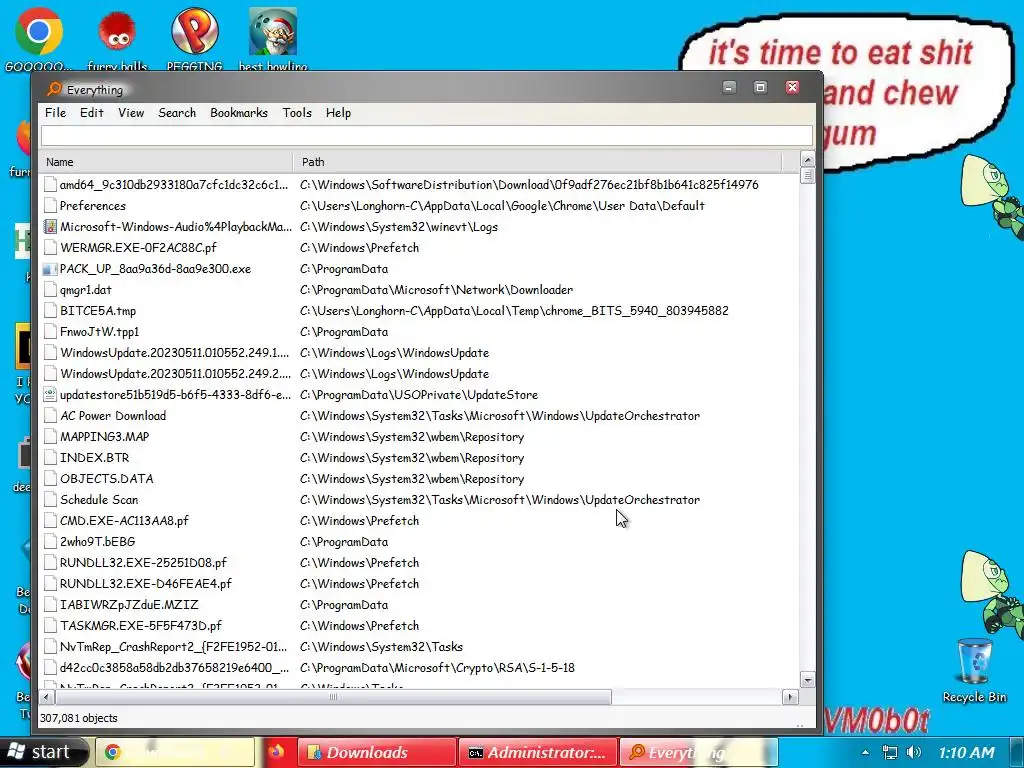Open the Tools menu
1024x768 pixels.
click(297, 113)
